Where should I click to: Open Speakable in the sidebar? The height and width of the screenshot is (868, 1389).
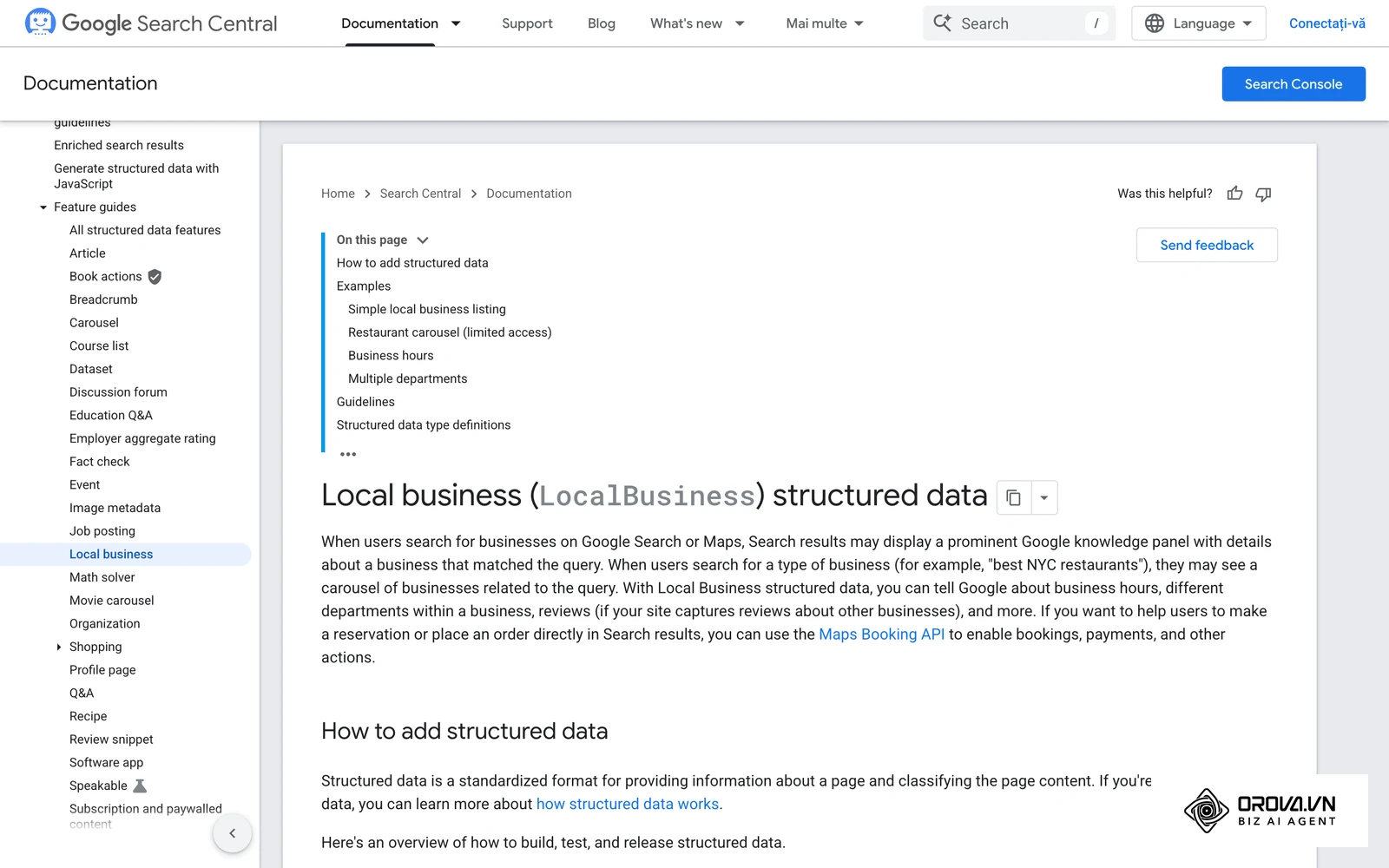pyautogui.click(x=98, y=786)
